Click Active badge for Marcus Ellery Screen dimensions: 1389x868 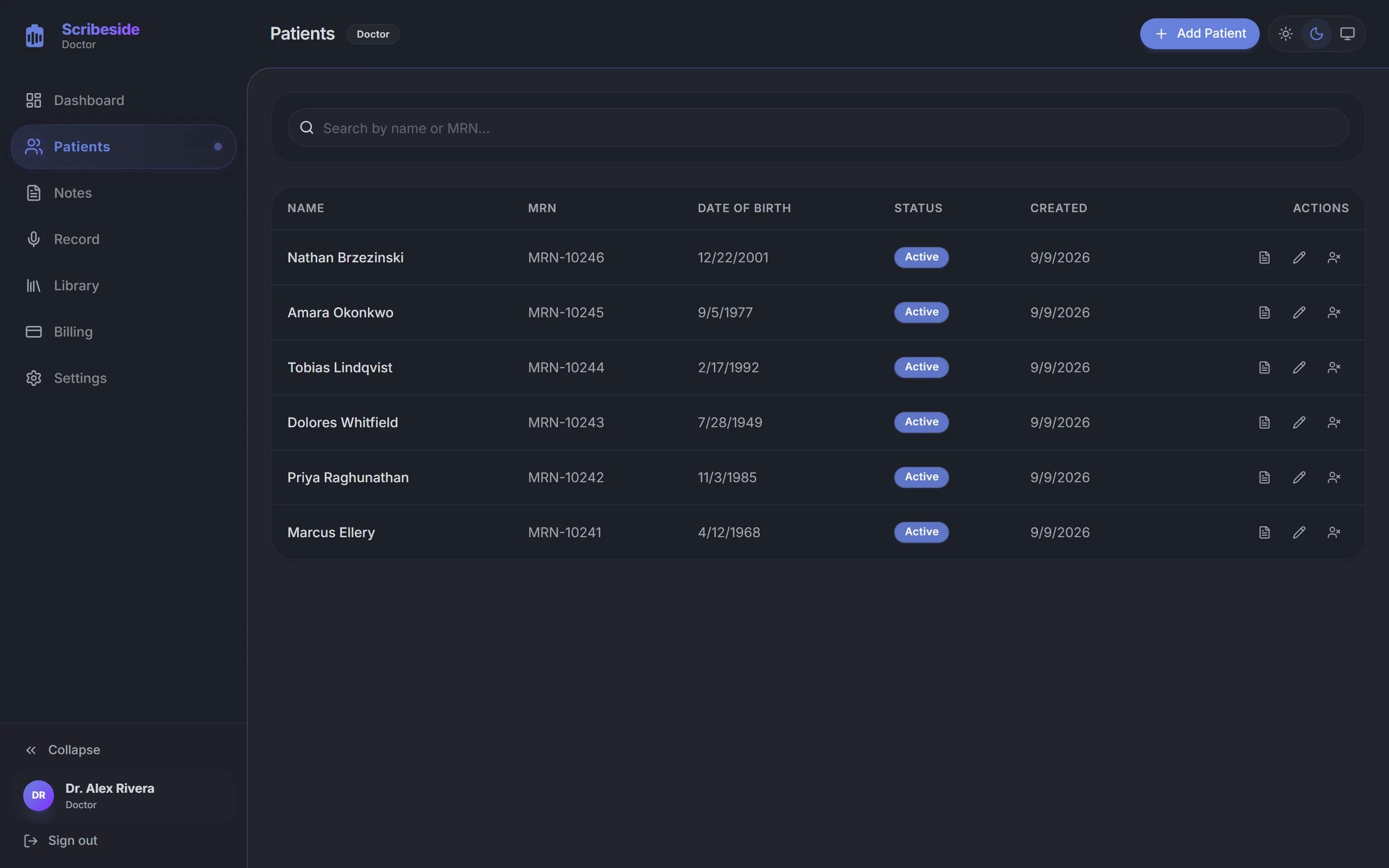(922, 533)
